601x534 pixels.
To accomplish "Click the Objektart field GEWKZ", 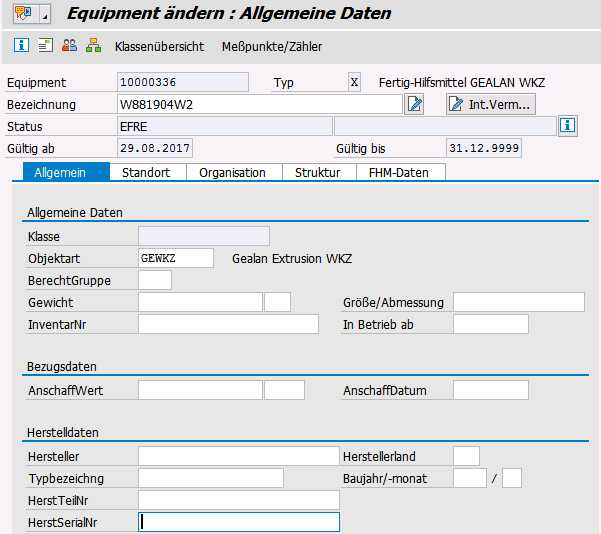I will pos(176,258).
